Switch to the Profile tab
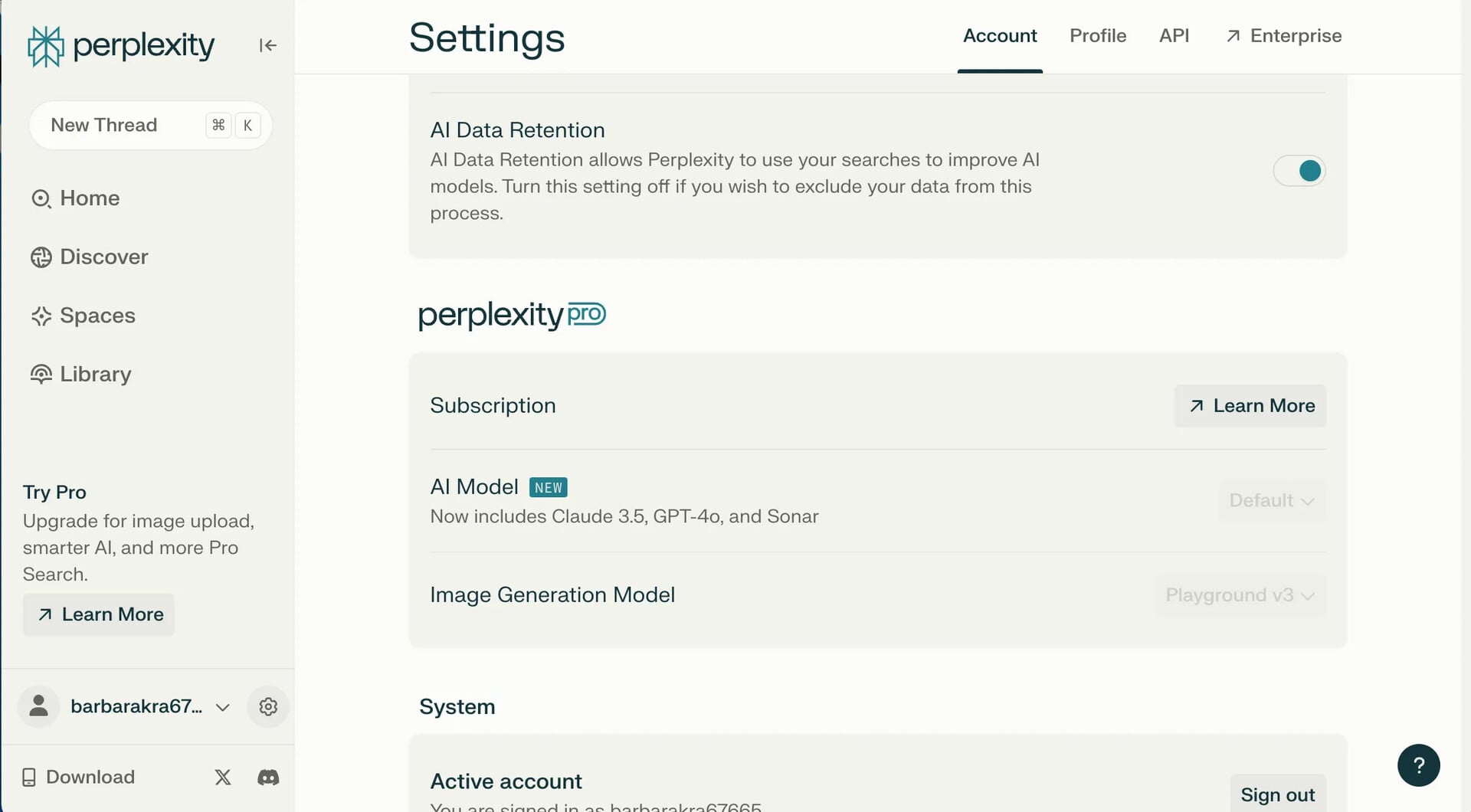 point(1097,36)
